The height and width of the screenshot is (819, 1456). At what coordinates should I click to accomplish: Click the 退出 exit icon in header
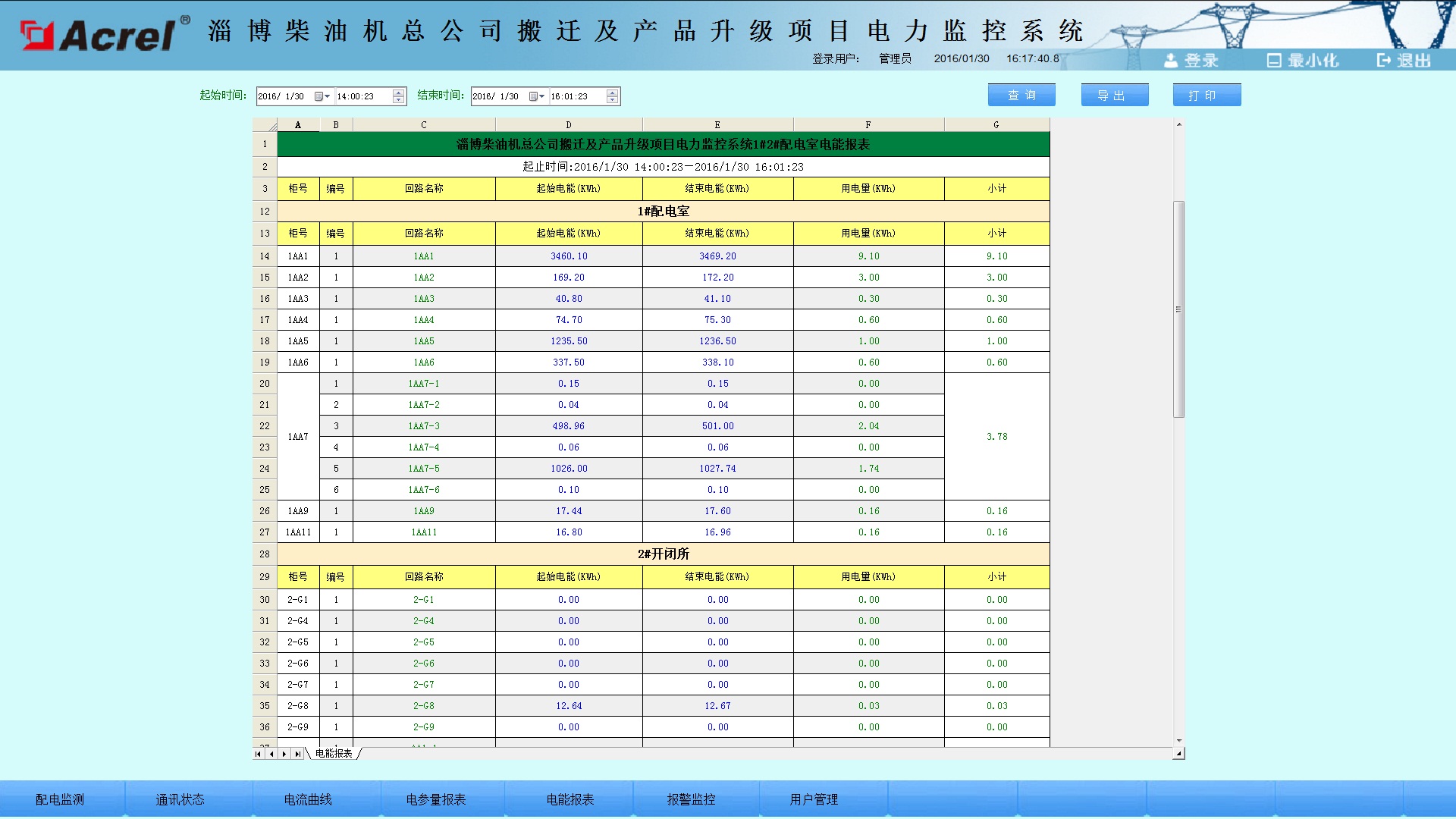tap(1384, 61)
